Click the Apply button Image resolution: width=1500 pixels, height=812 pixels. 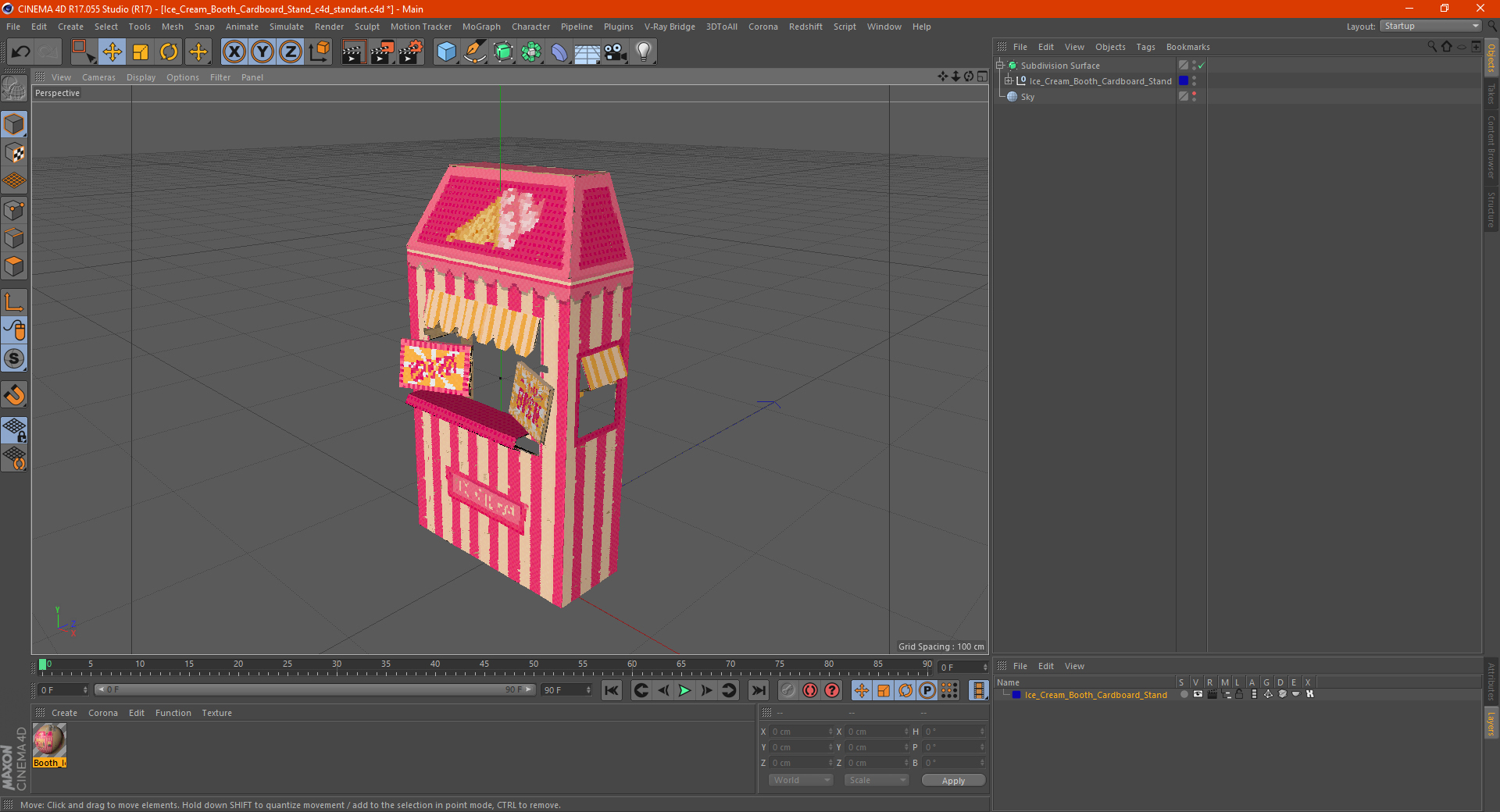(953, 781)
